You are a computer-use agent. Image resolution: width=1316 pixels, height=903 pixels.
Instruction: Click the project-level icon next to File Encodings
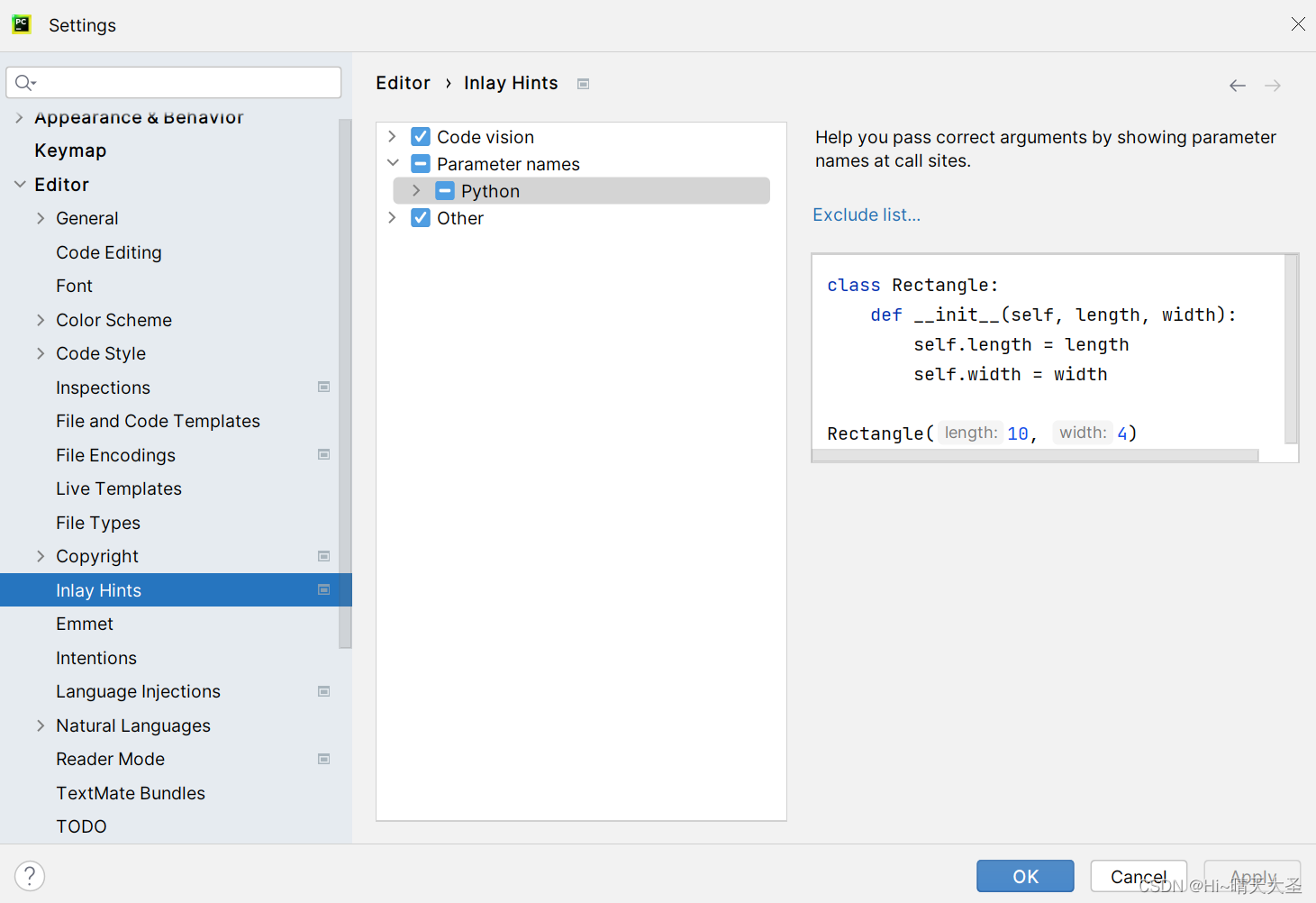point(323,454)
